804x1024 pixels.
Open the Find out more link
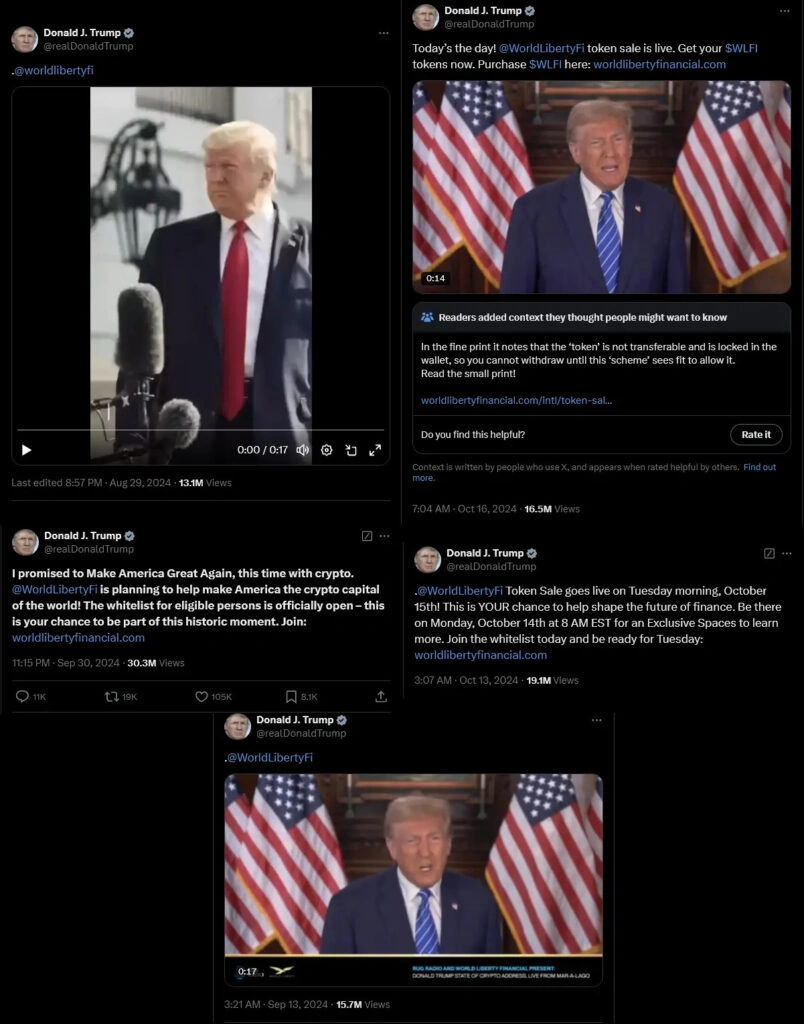click(x=594, y=472)
